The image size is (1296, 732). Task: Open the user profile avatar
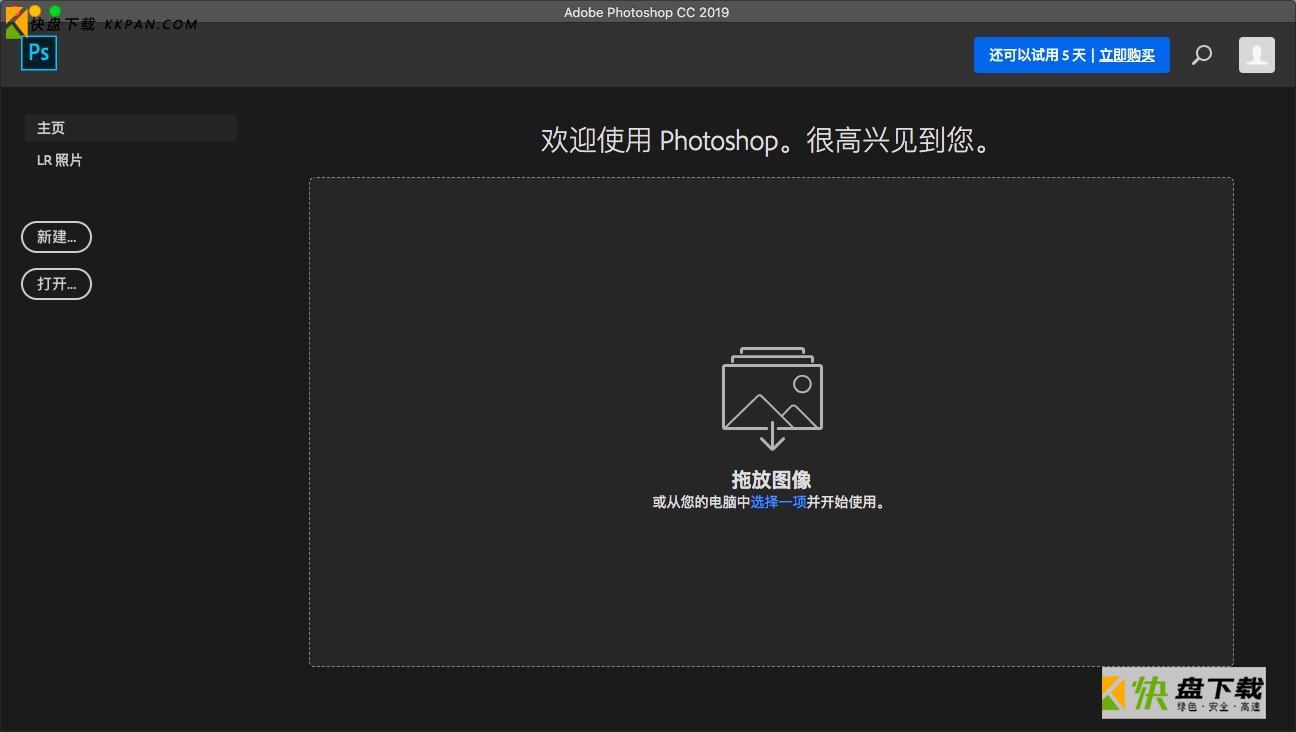click(1257, 55)
